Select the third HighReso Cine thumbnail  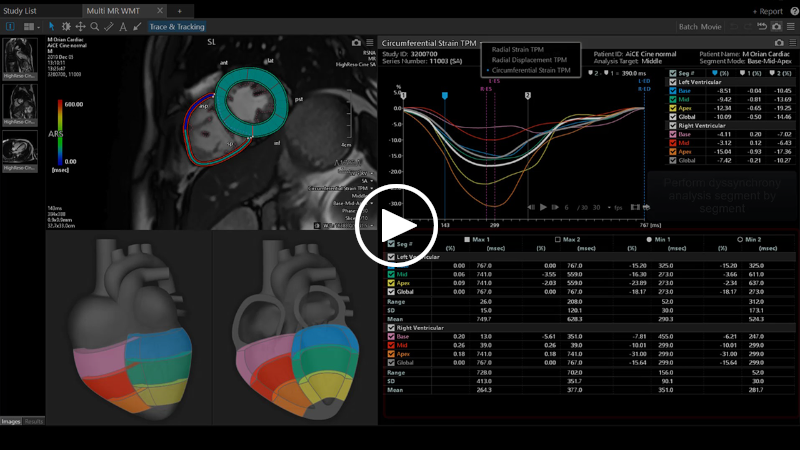tap(20, 151)
